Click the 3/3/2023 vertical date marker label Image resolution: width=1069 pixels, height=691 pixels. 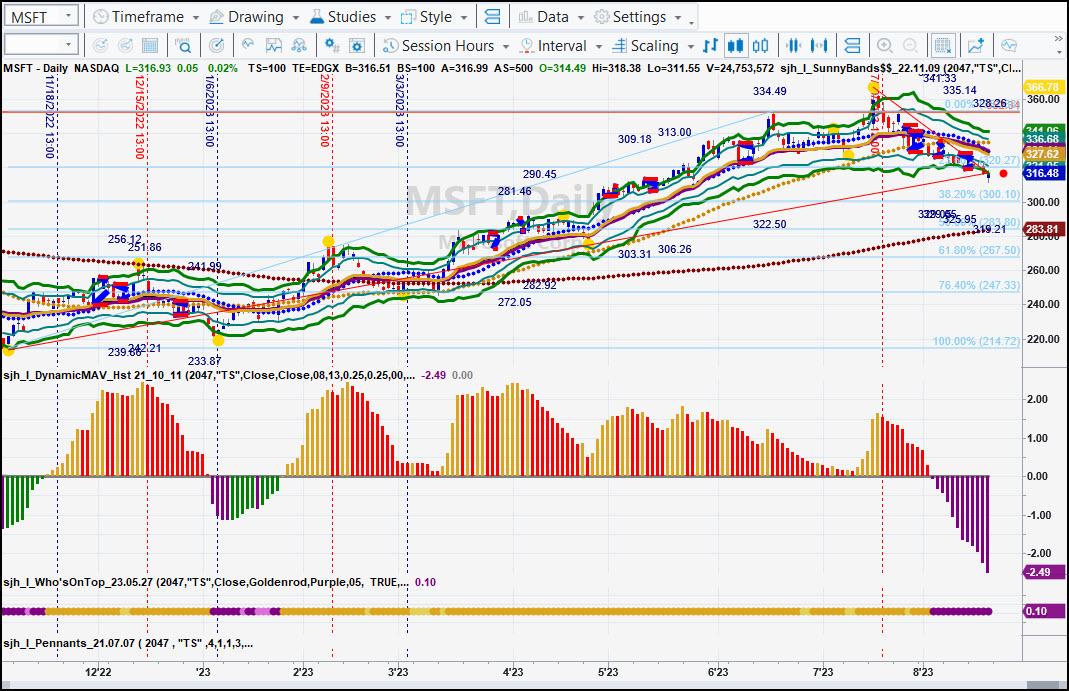(400, 111)
